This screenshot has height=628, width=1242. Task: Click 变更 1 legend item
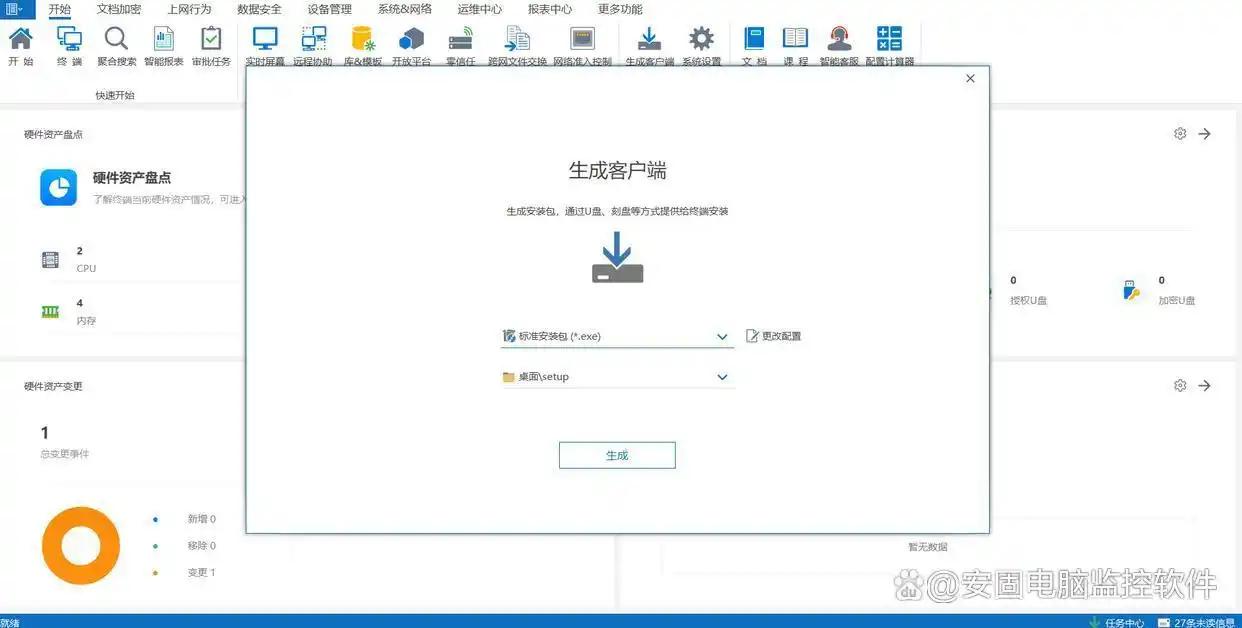pyautogui.click(x=185, y=573)
